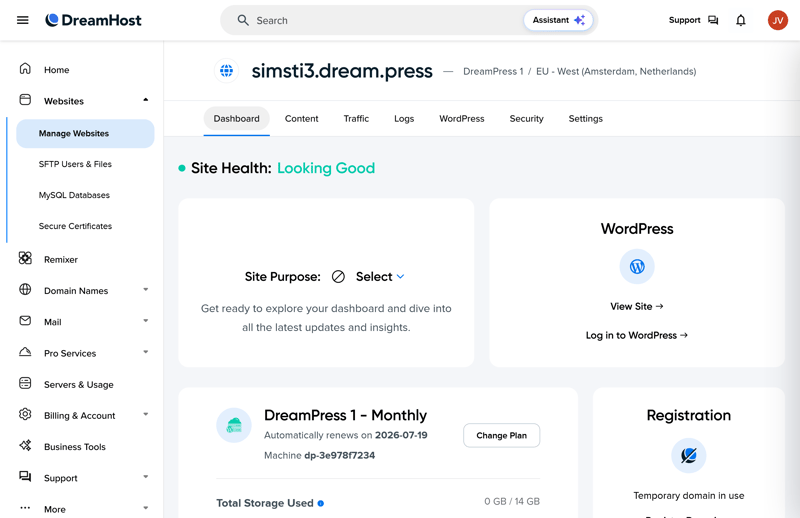Open Secure Certificates

(75, 226)
